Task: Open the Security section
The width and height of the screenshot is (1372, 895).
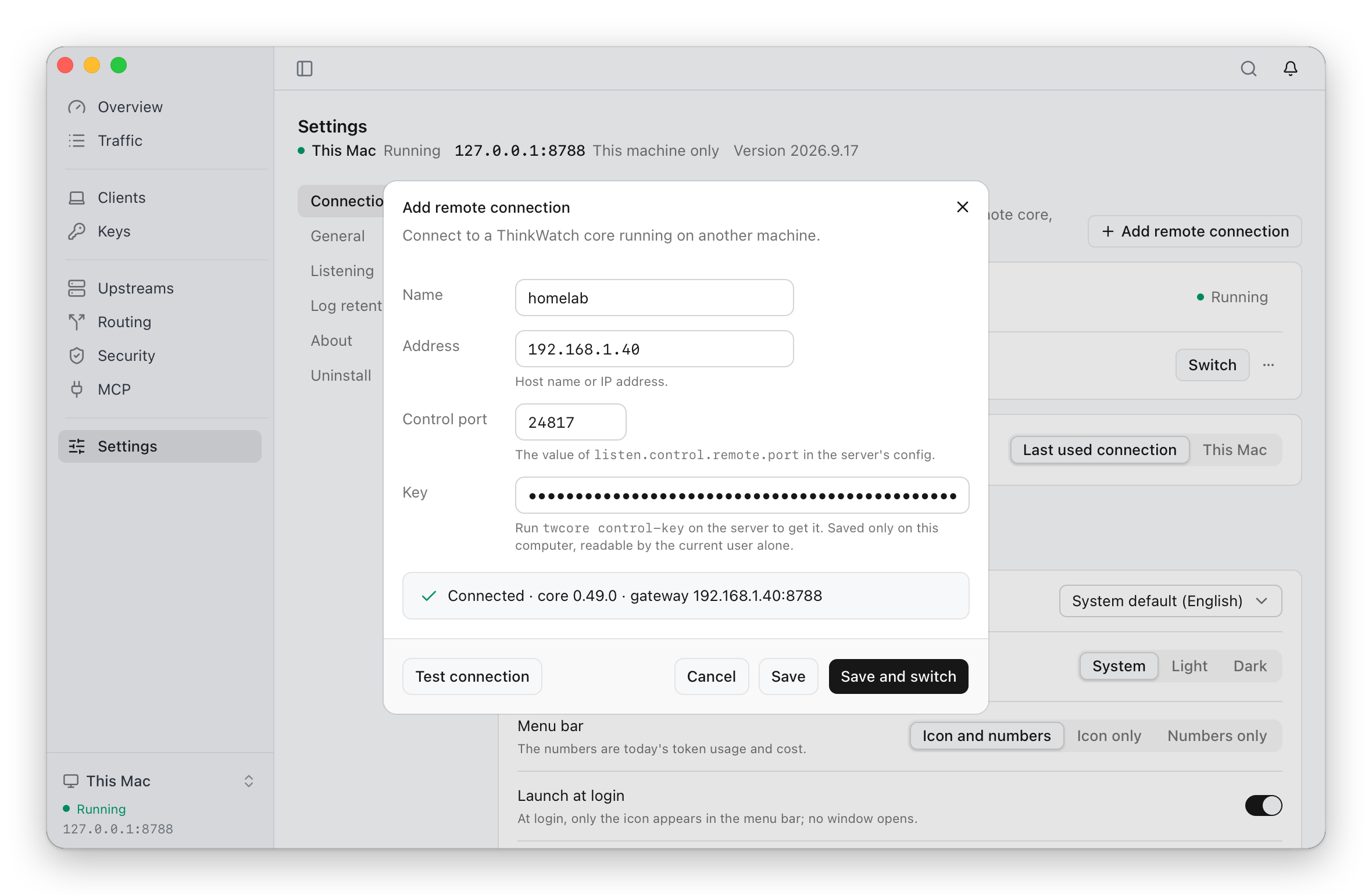Action: coord(159,356)
